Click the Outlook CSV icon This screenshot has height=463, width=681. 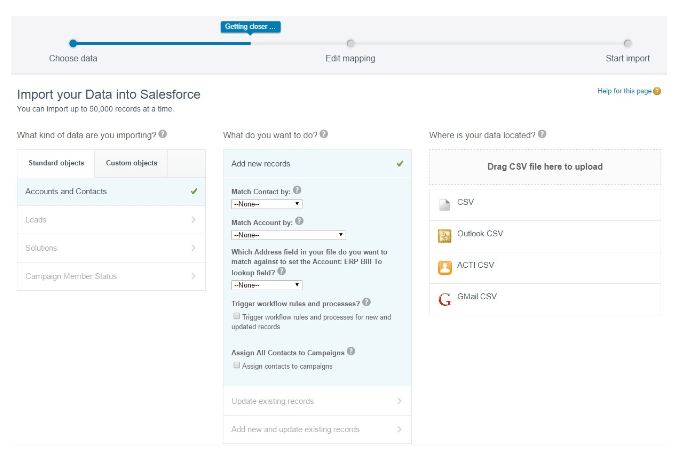click(445, 236)
